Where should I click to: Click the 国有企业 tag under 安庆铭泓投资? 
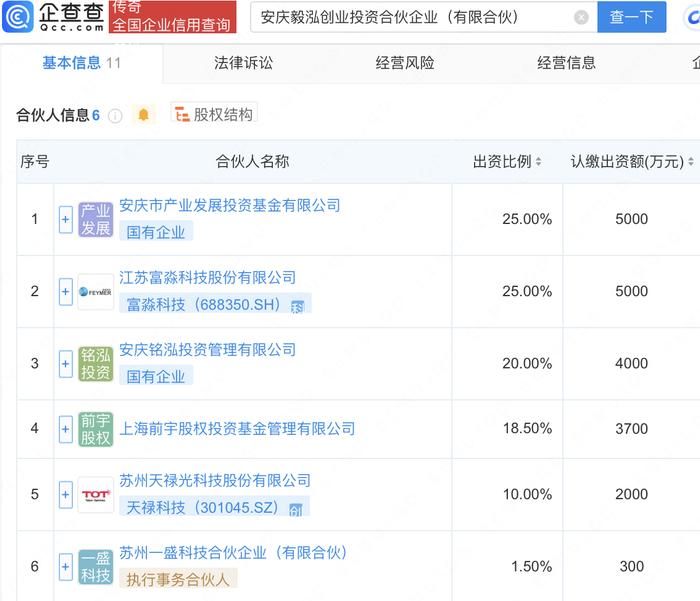(156, 376)
